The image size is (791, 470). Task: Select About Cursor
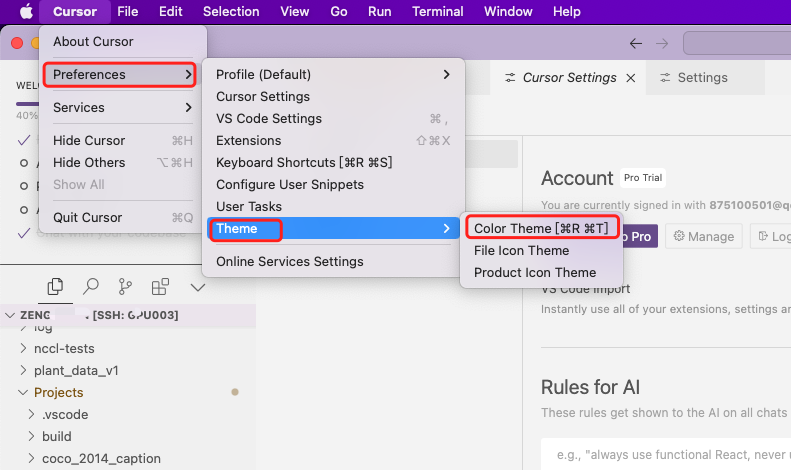pyautogui.click(x=123, y=41)
